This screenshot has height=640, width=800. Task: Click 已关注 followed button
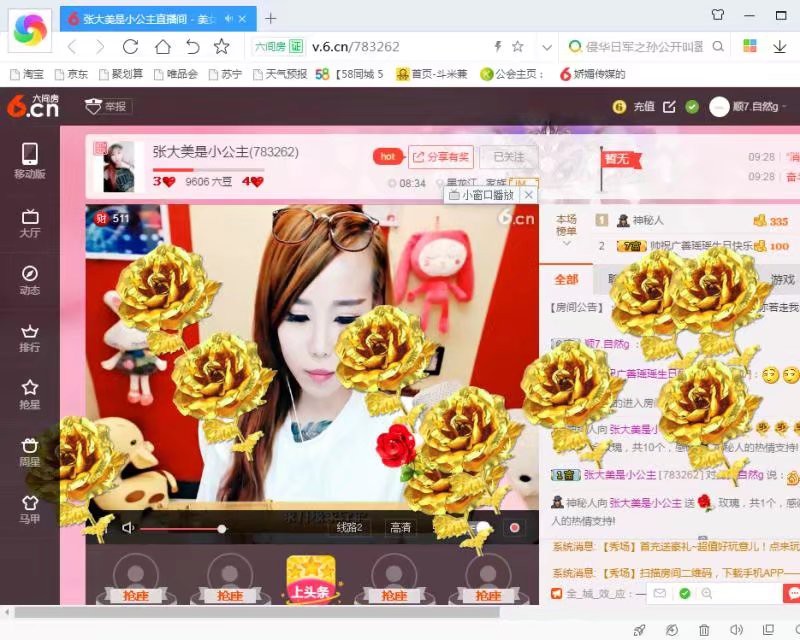(509, 157)
